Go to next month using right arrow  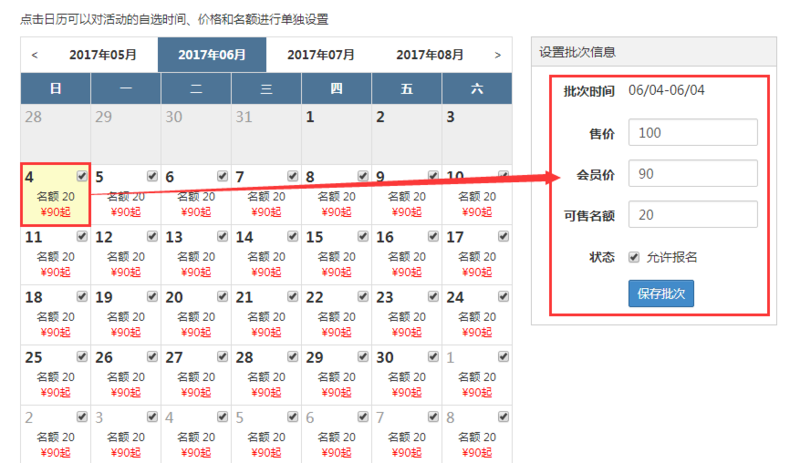pyautogui.click(x=497, y=55)
